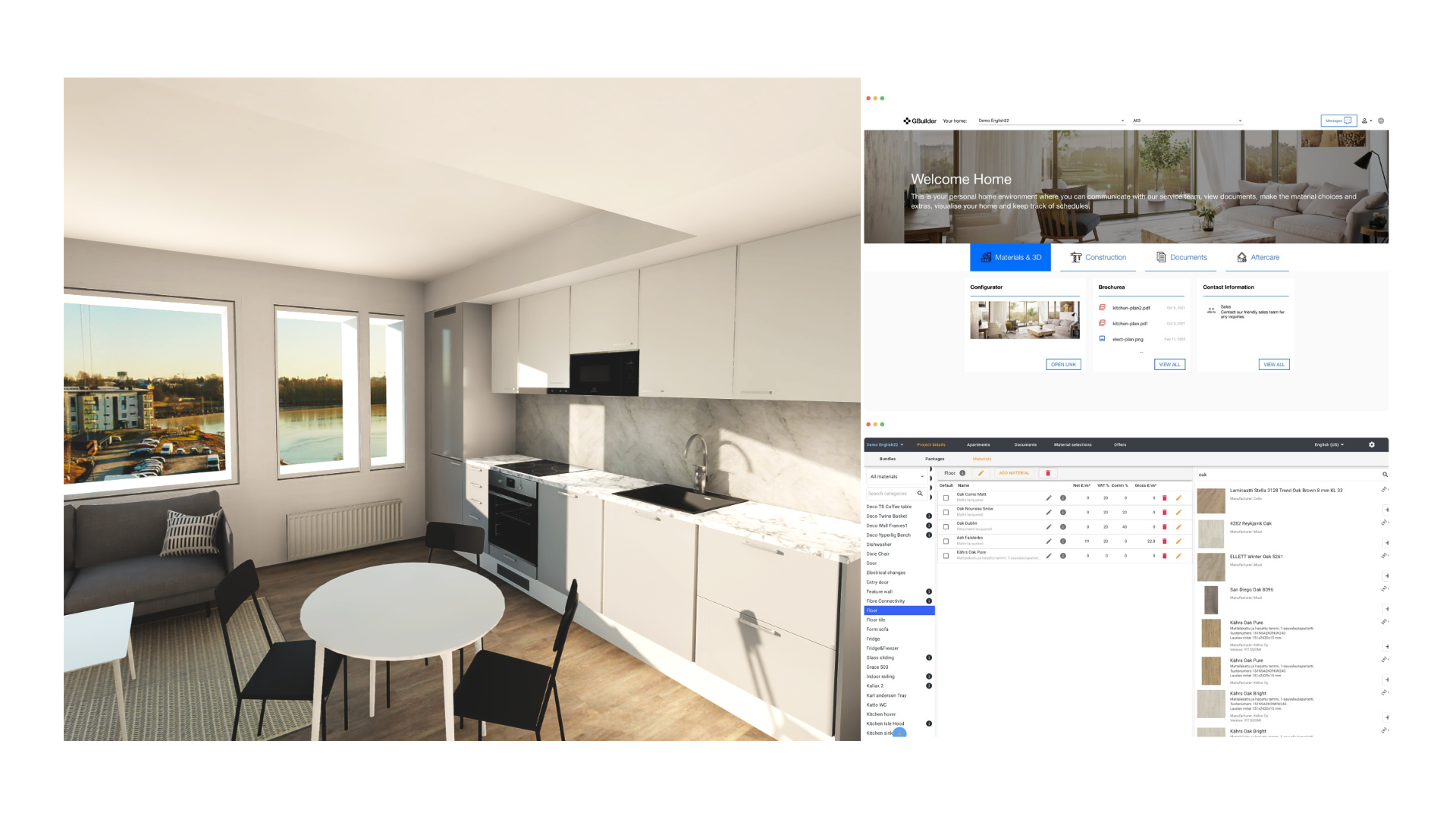This screenshot has width=1456, height=819.
Task: Toggle checkbox for Ash Fastebo entry
Action: click(x=946, y=540)
